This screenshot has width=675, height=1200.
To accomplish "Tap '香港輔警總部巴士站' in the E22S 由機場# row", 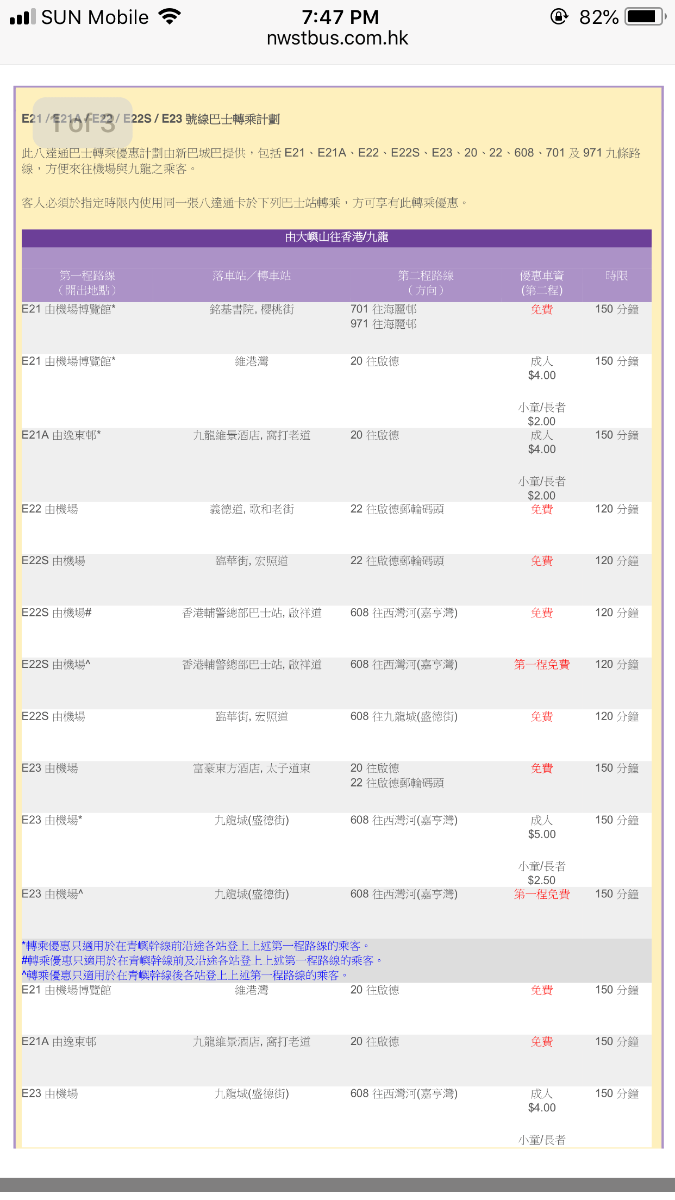I will 234,613.
